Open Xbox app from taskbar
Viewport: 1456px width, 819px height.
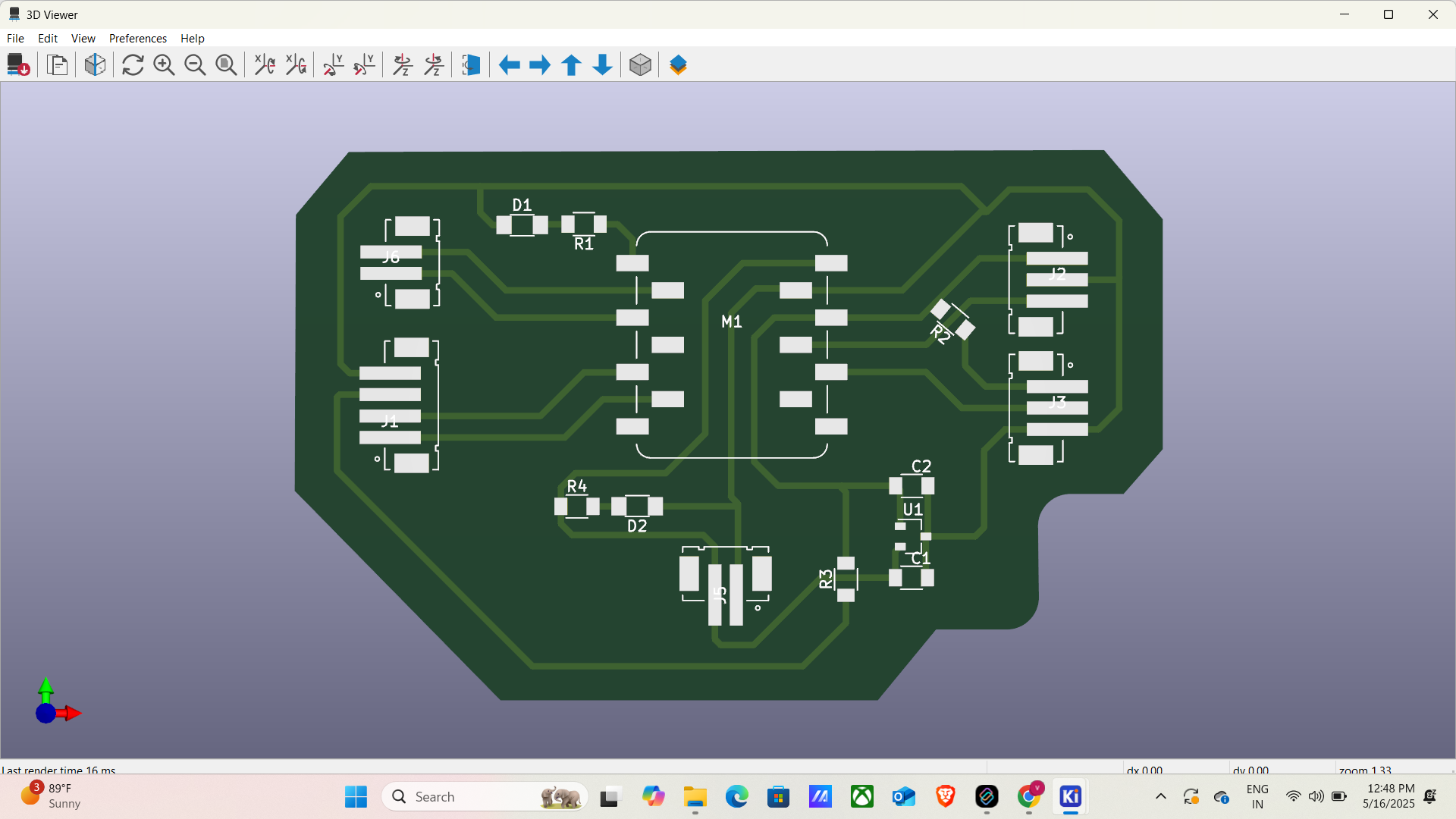pos(861,797)
